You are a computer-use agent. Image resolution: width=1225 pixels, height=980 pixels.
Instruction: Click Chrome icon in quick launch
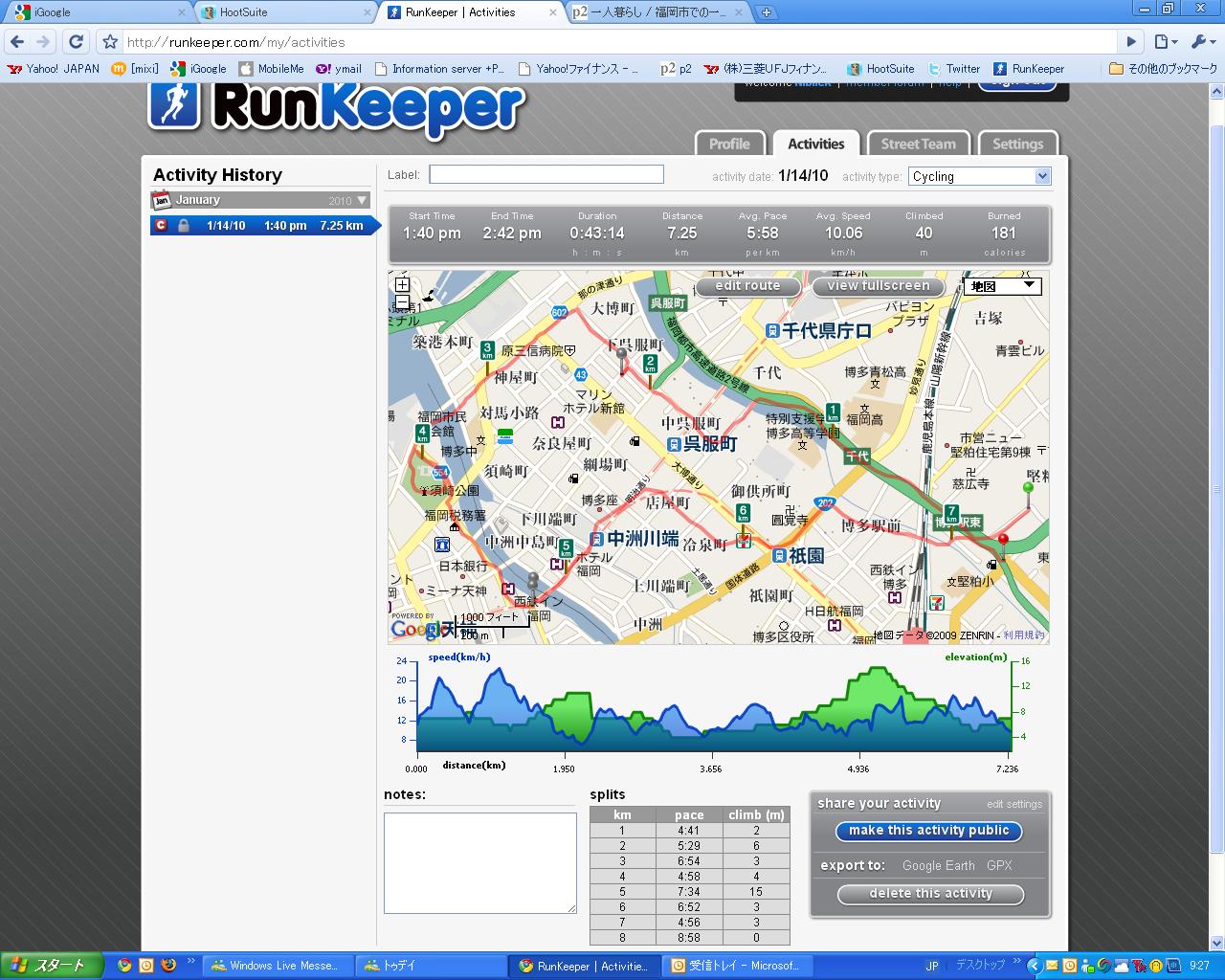click(x=124, y=965)
